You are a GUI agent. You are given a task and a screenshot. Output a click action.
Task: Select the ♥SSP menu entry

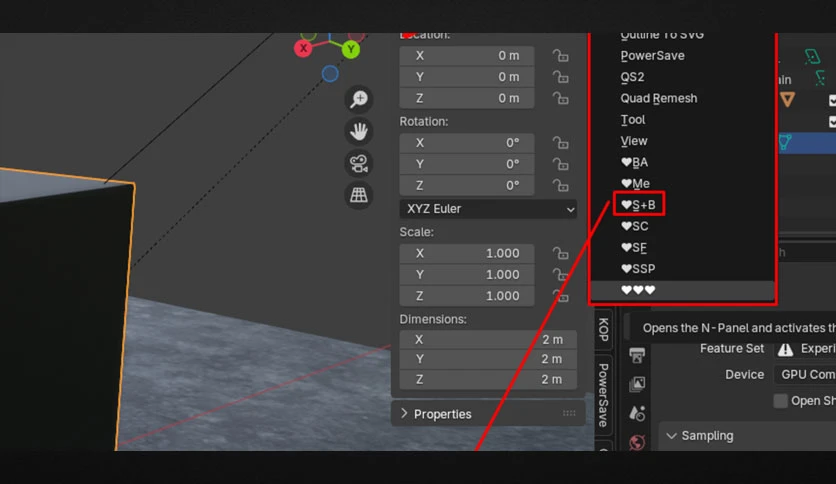(x=638, y=269)
